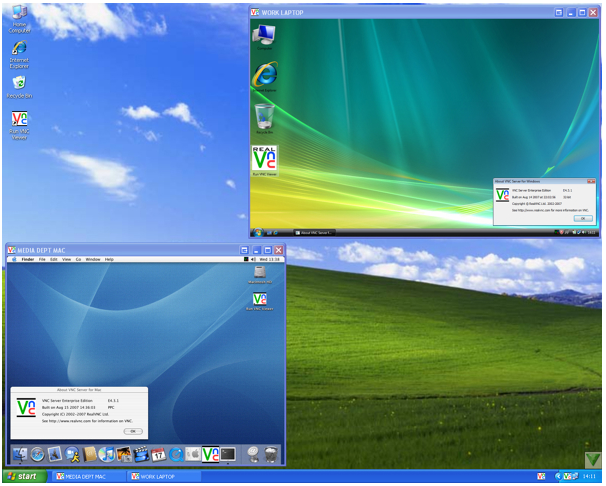606x486 pixels.
Task: Open Internet Explorer in WORK LAPTOP window
Action: [x=265, y=76]
